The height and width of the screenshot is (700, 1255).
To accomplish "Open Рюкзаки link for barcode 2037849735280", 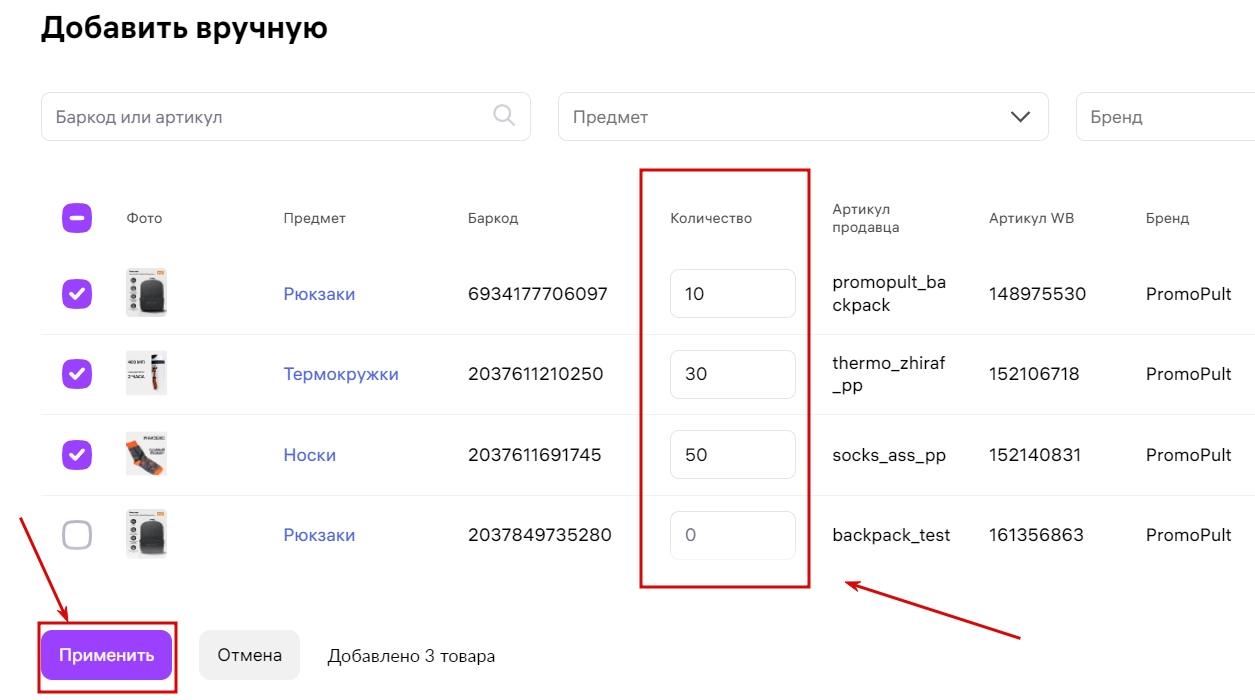I will tap(319, 535).
